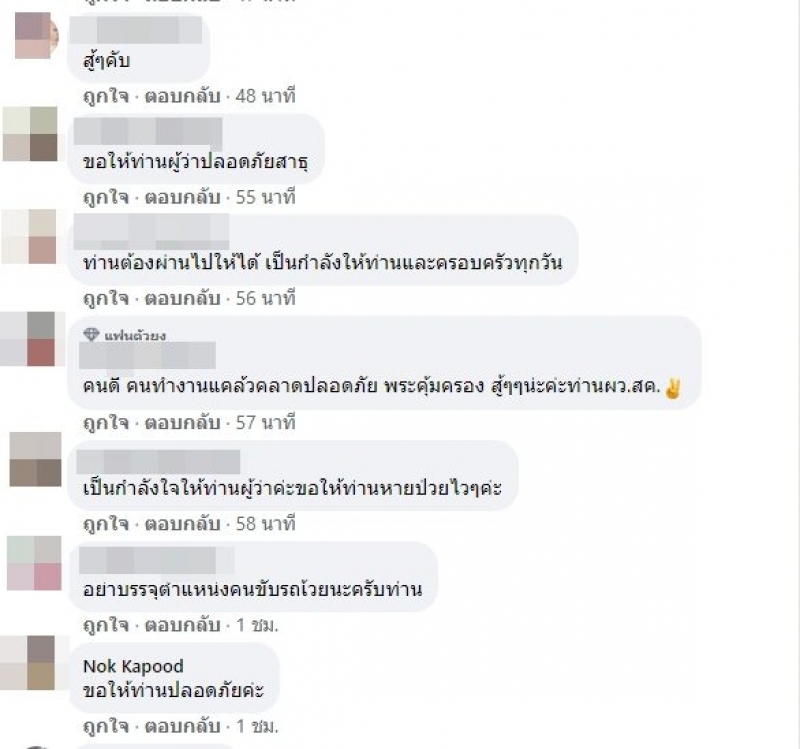Like the top fan comment from 57 นาที
Image resolution: width=800 pixels, height=749 pixels.
[106, 422]
